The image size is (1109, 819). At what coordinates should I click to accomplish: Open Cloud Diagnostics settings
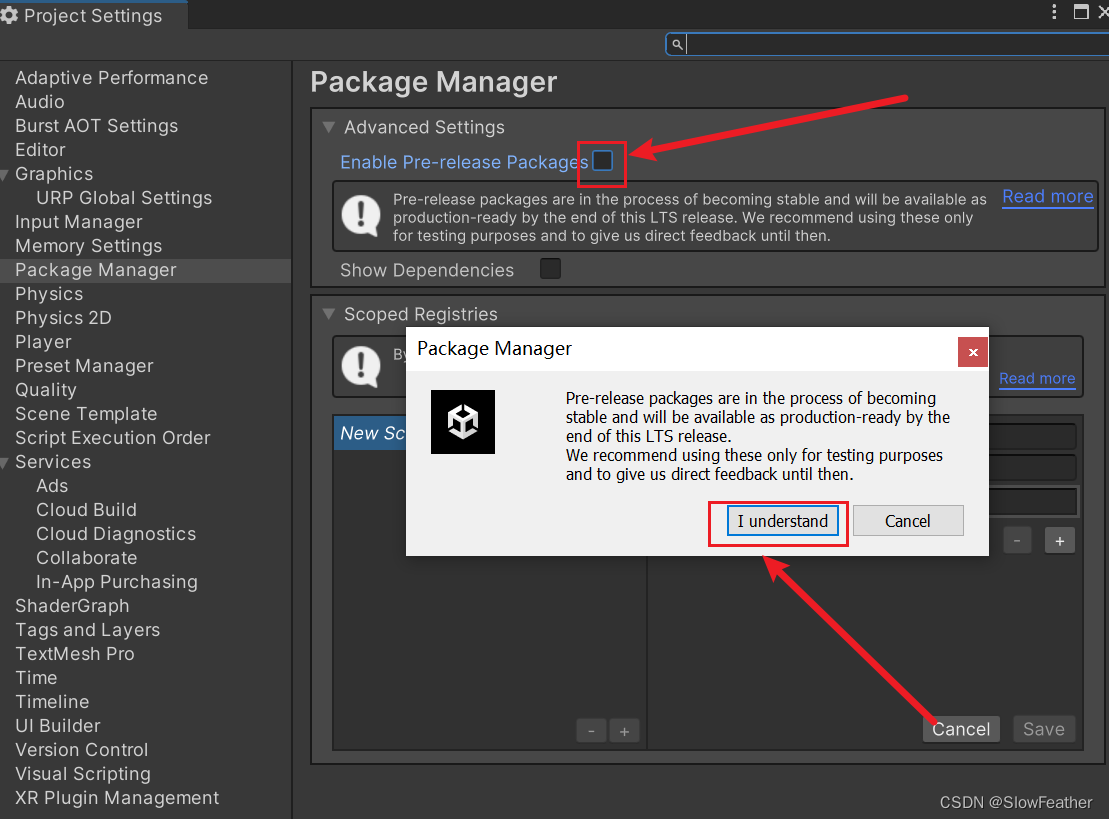(116, 534)
